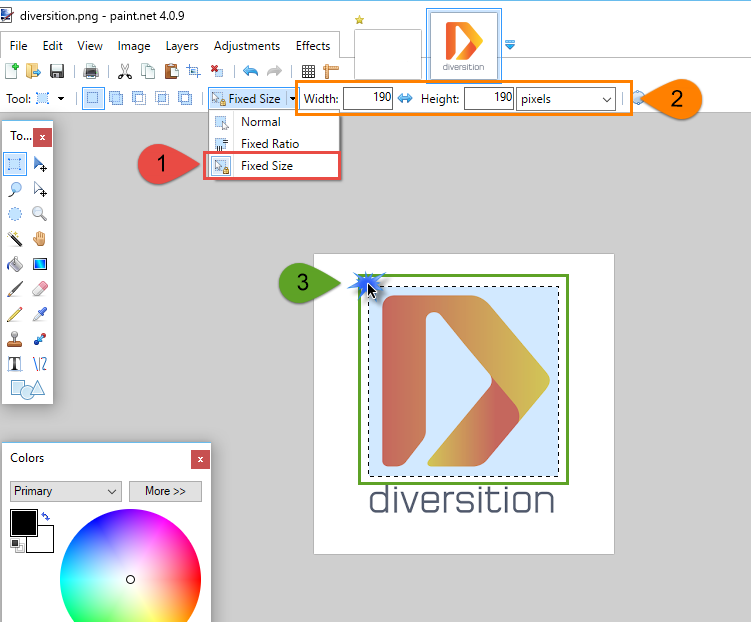Screen dimensions: 751x622
Task: Click the Deselect icon
Action: (217, 71)
